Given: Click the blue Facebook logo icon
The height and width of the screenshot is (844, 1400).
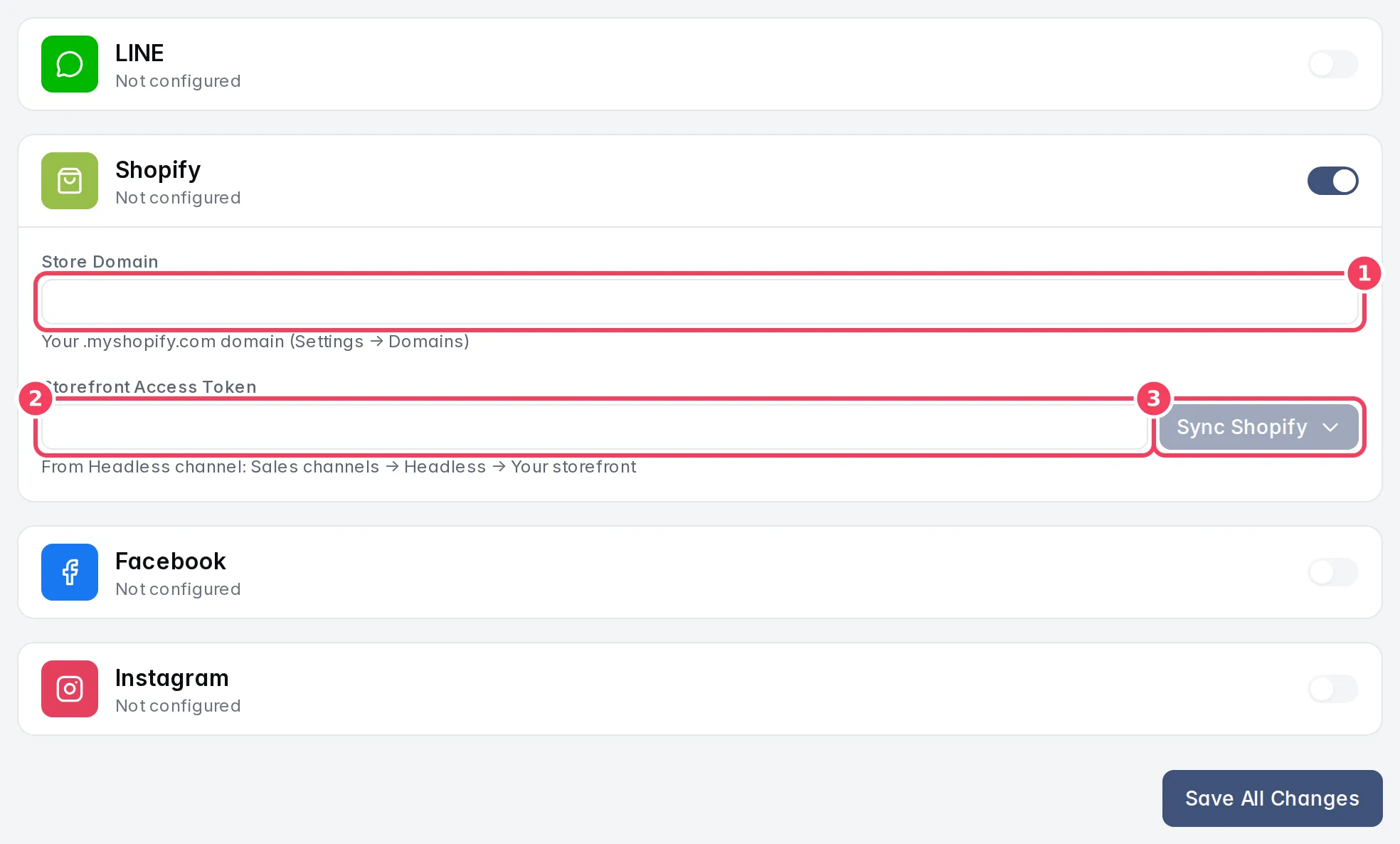Looking at the screenshot, I should [70, 572].
